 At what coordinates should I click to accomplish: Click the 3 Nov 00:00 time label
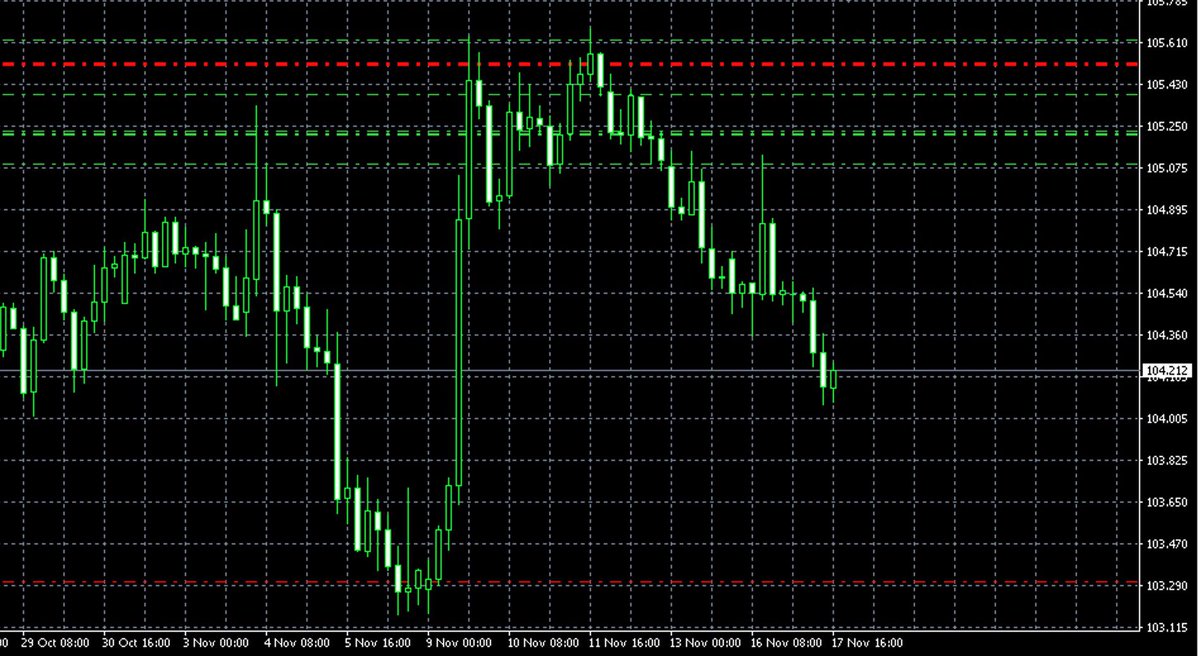click(x=217, y=642)
